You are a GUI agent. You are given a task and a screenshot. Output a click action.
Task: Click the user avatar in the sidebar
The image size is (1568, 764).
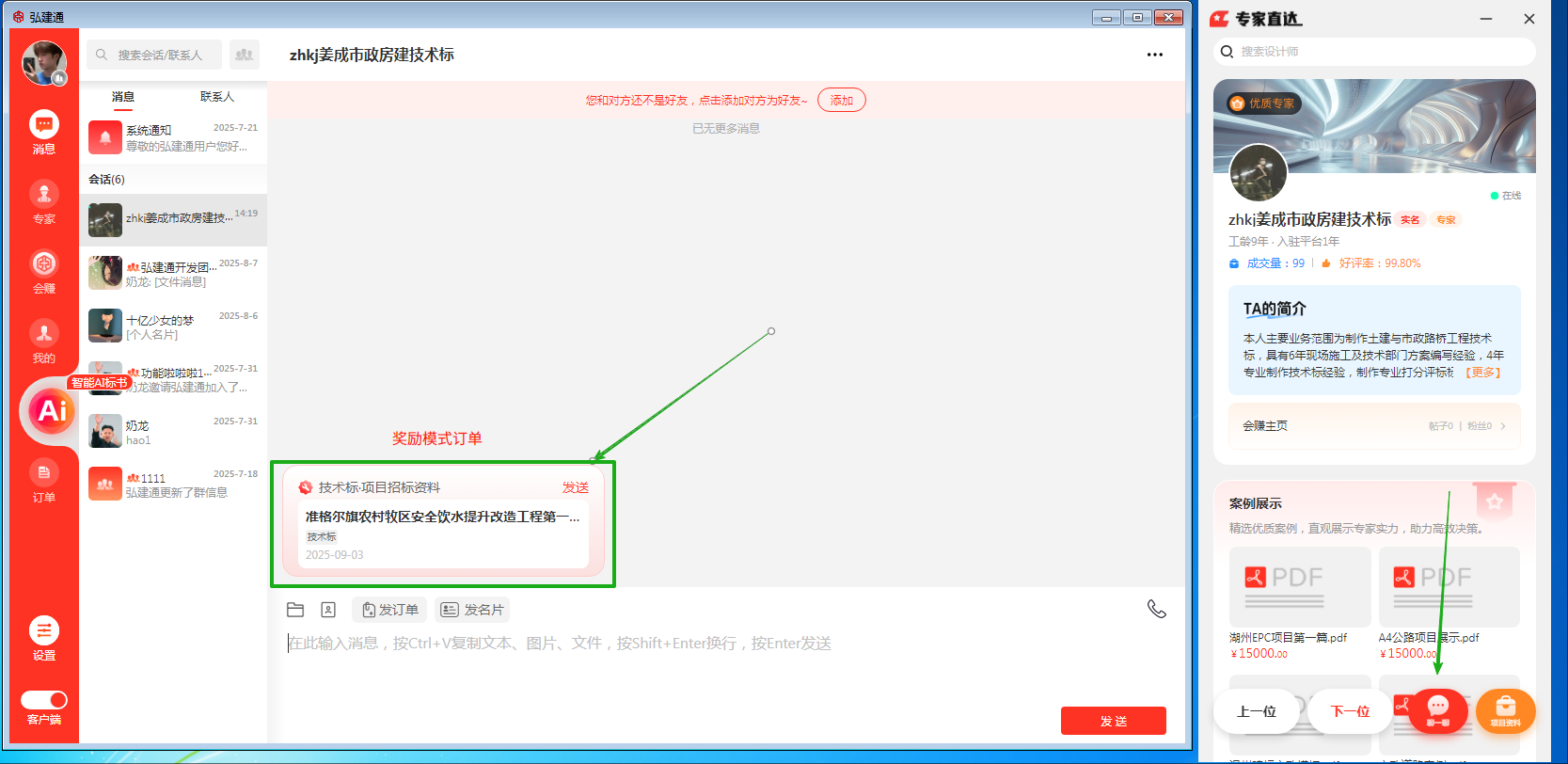tap(44, 63)
